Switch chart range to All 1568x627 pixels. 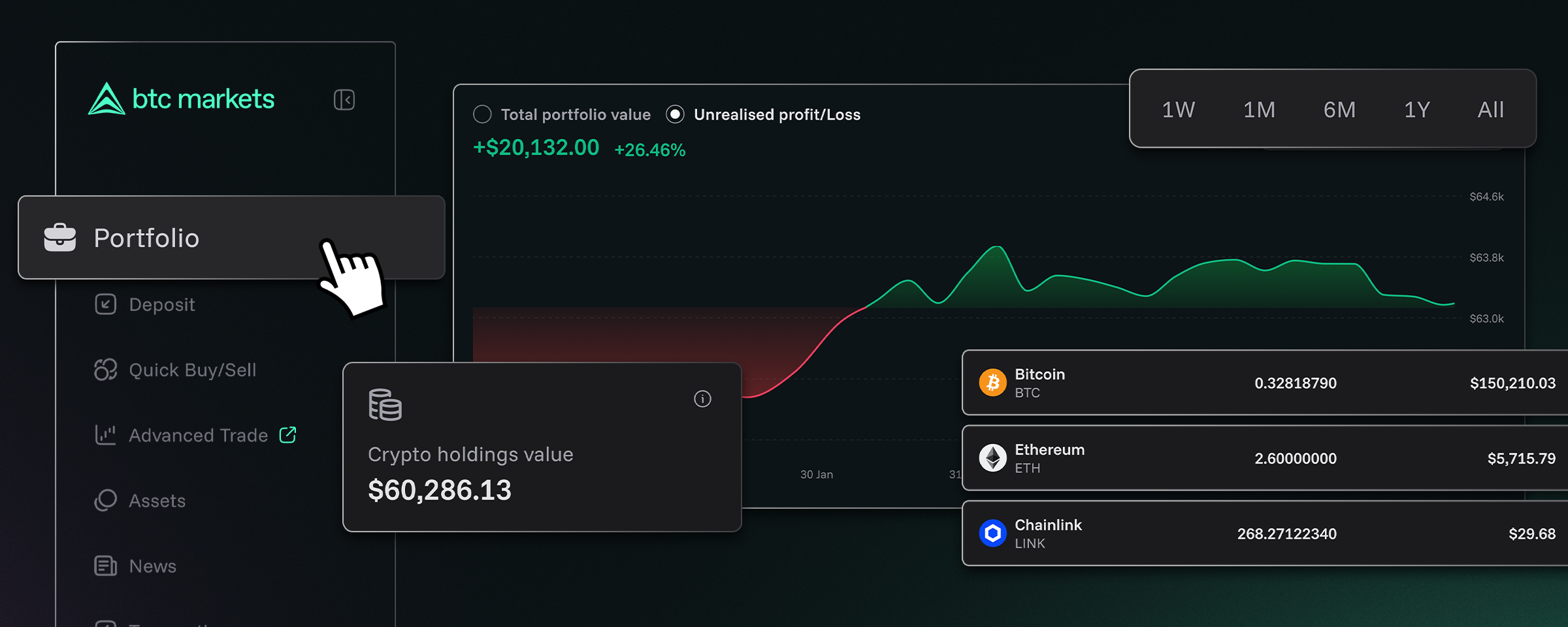[1491, 110]
